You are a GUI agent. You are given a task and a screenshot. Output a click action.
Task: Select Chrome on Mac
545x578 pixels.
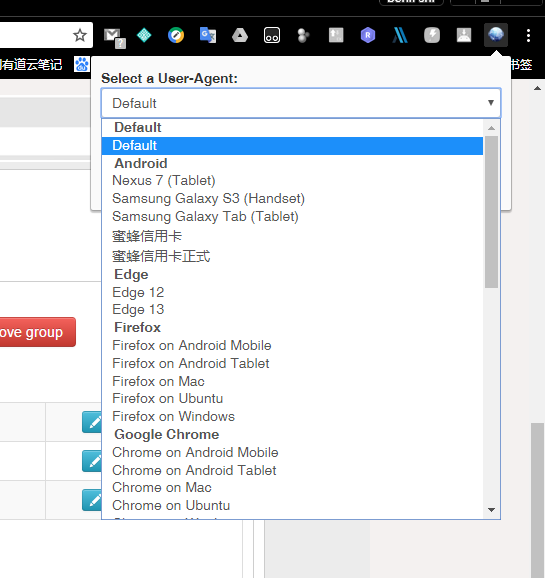(x=292, y=488)
